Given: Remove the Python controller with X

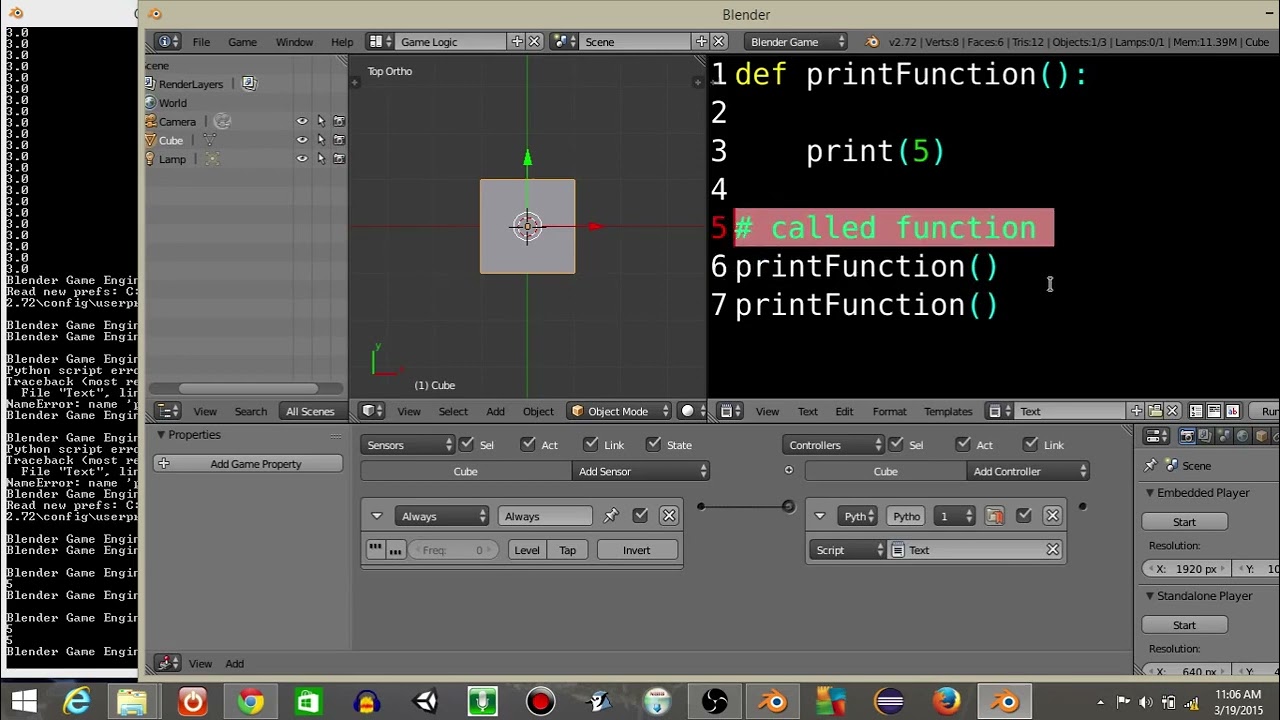Looking at the screenshot, I should (x=1052, y=516).
